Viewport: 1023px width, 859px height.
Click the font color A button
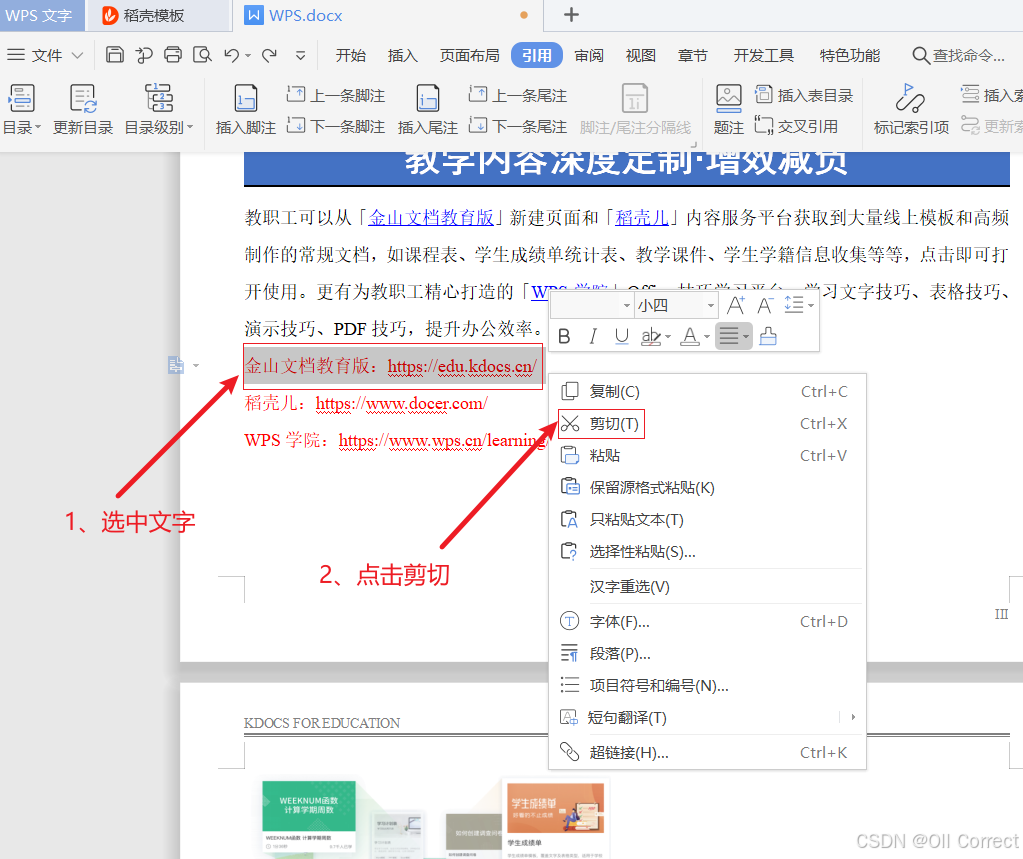point(690,337)
